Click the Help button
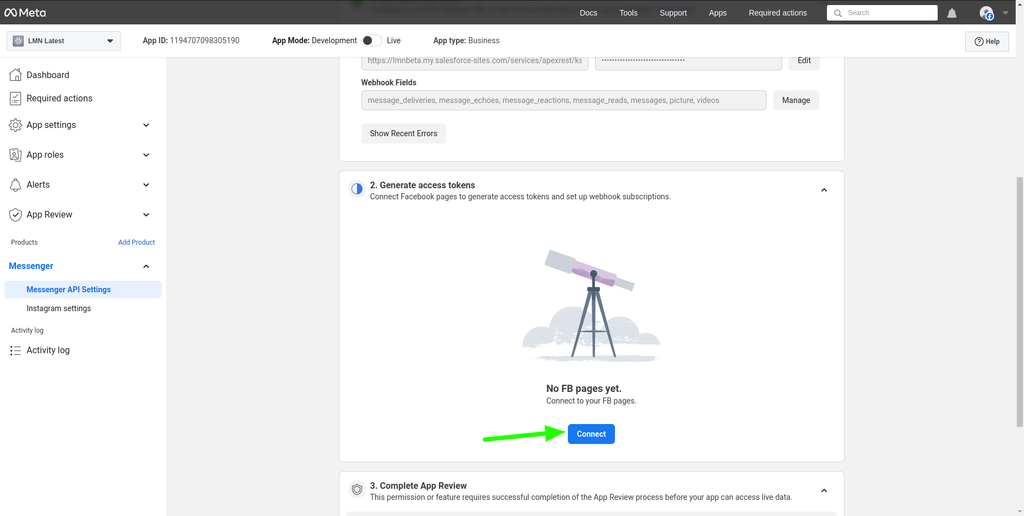Viewport: 1024px width, 516px height. 987,41
